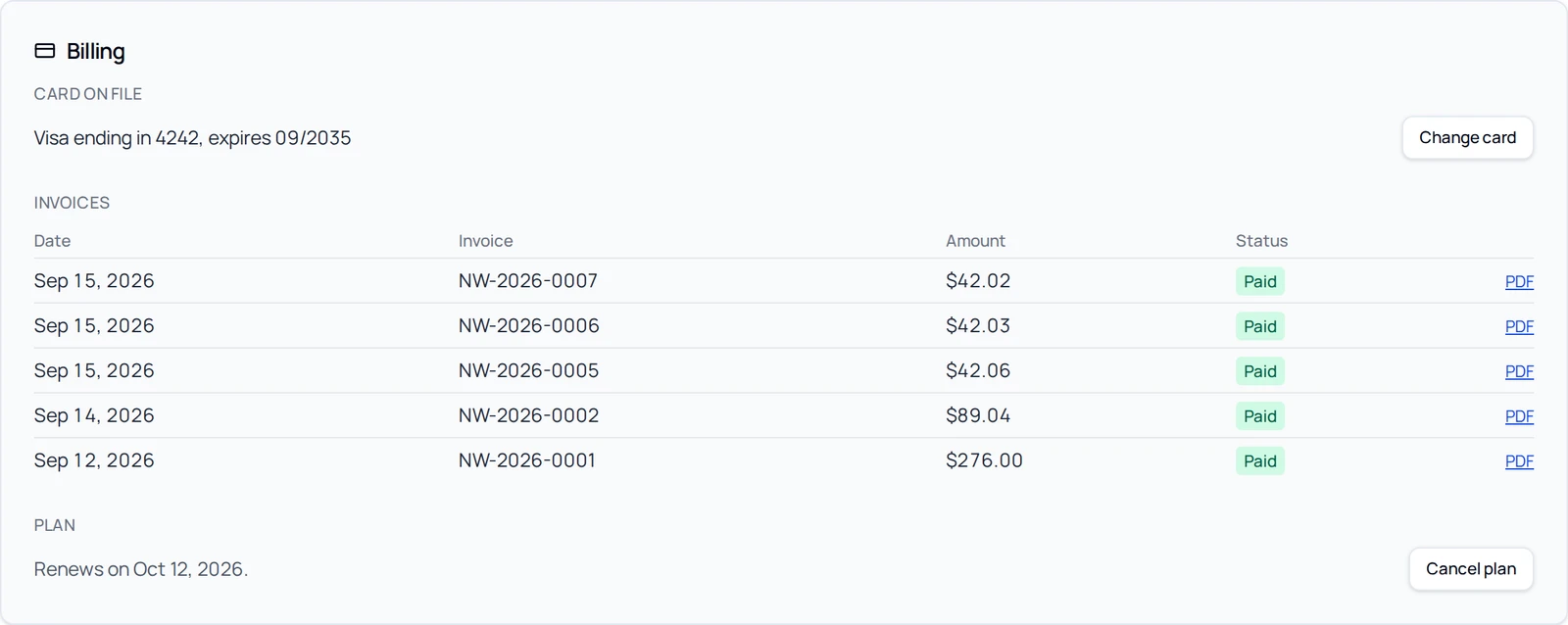Viewport: 1568px width, 625px height.
Task: Open the PDF for invoice NW-2026-0002
Action: [1519, 417]
